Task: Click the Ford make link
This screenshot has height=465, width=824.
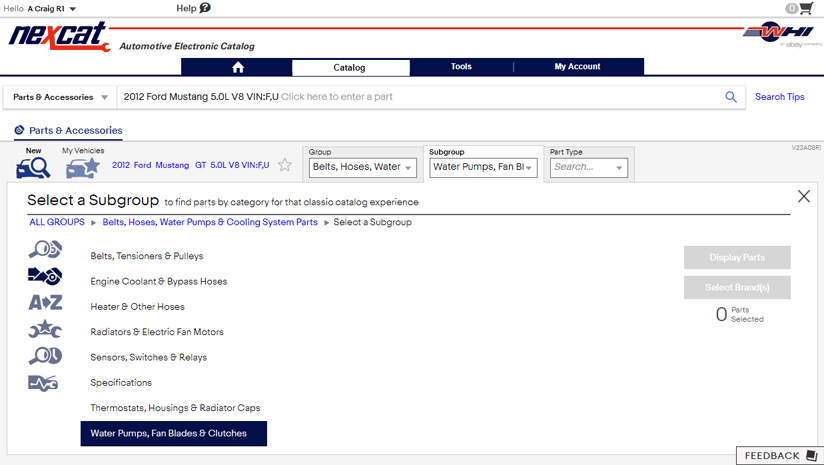Action: [x=142, y=165]
